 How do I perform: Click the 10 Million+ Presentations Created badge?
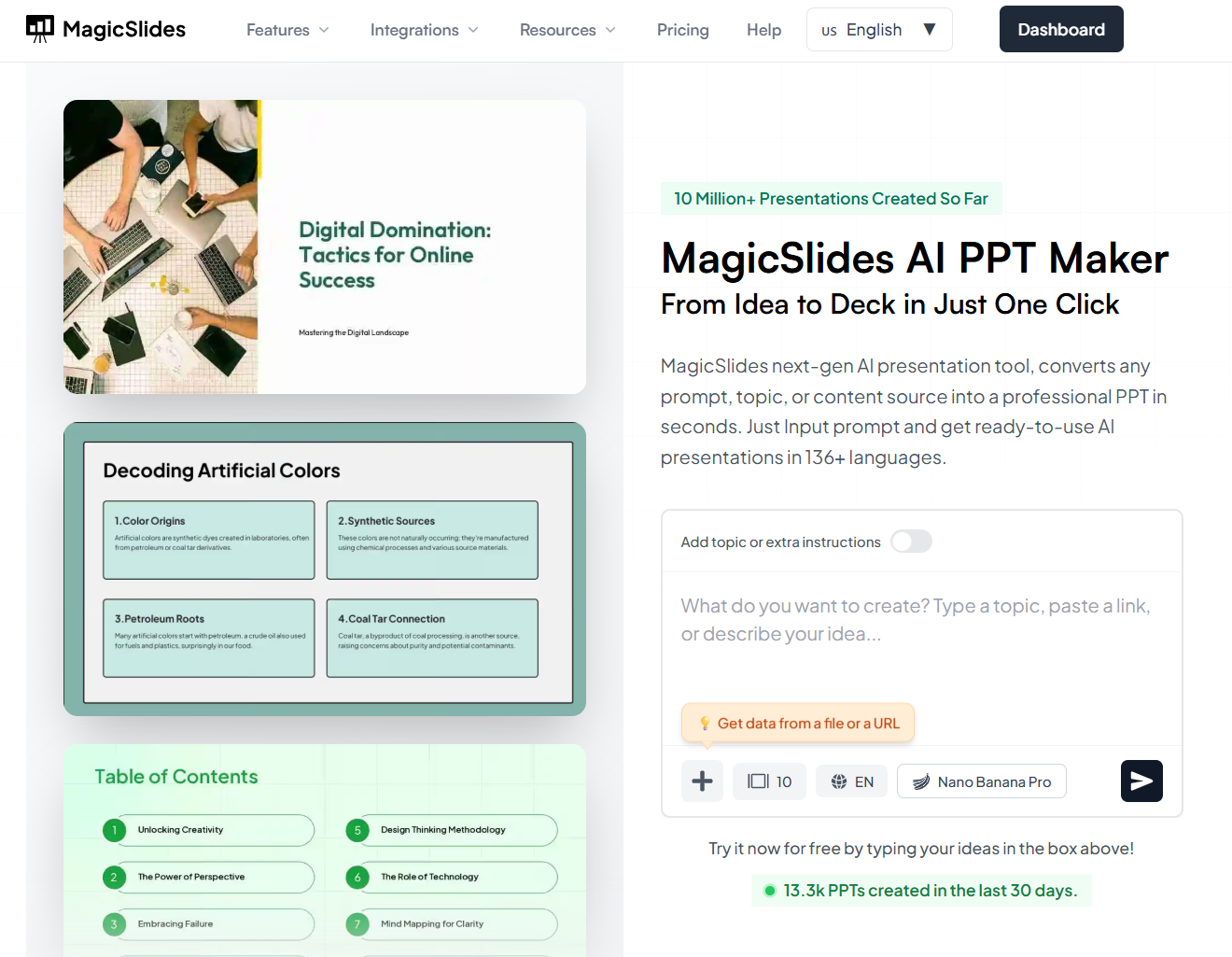click(831, 199)
